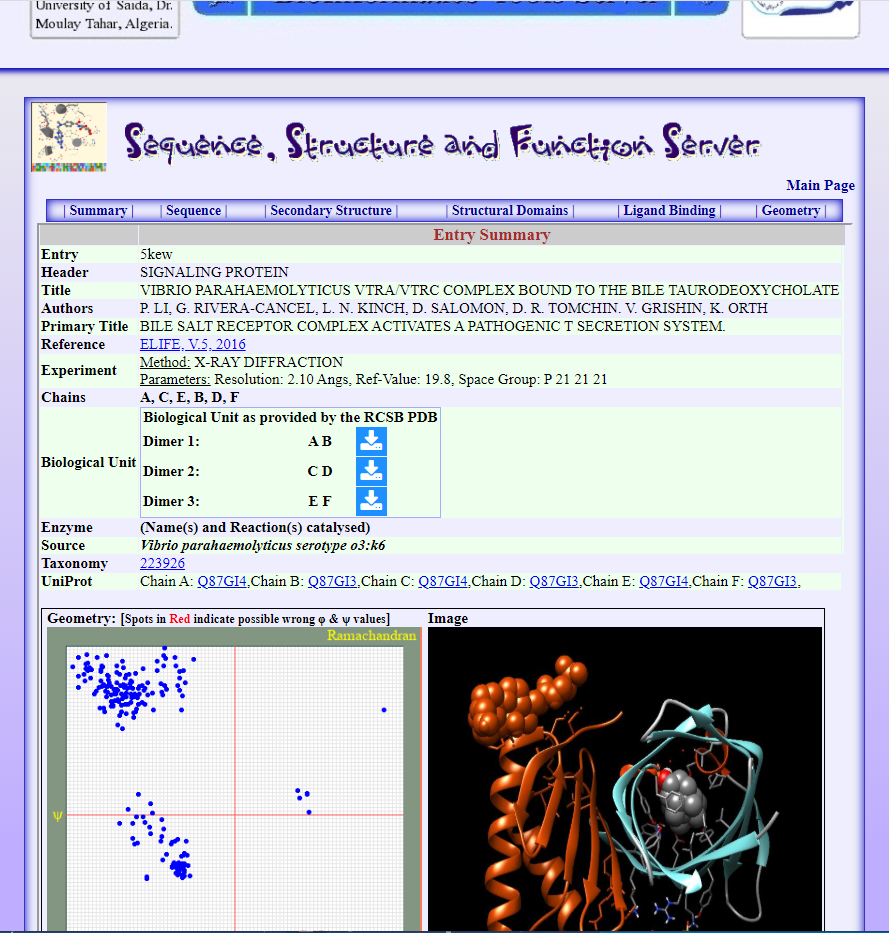Click the primary title BILE SALT RECEPTOR text
889x933 pixels.
433,327
